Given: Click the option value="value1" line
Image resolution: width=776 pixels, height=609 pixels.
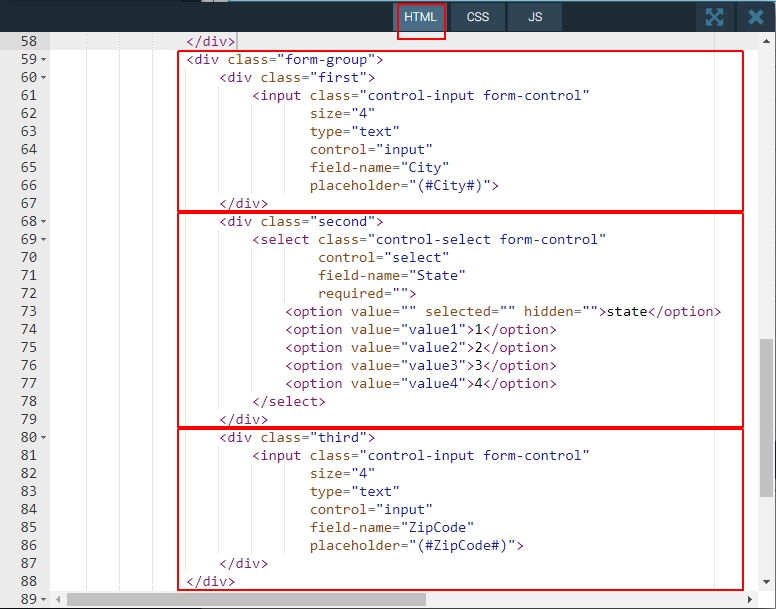Looking at the screenshot, I should [x=421, y=329].
